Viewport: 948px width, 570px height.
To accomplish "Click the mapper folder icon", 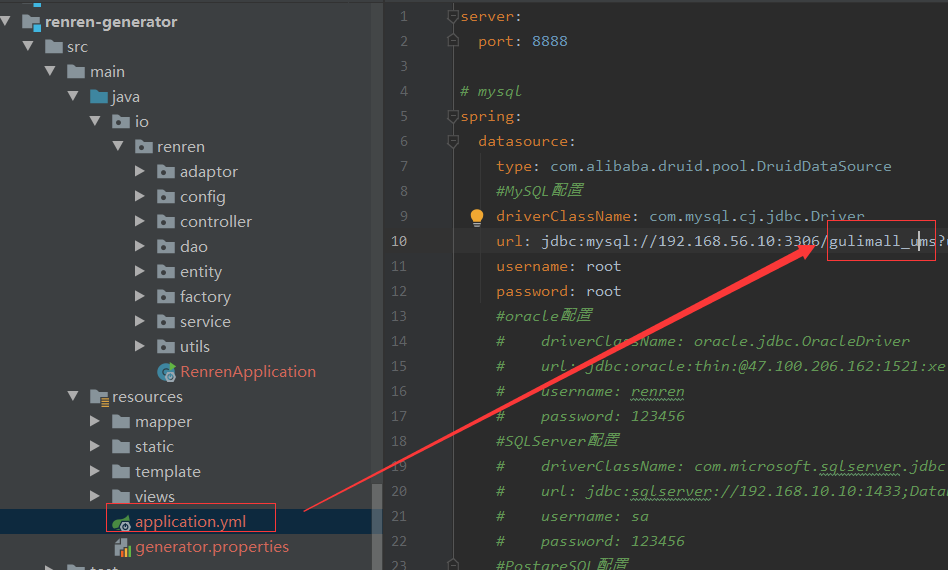I will tap(121, 422).
